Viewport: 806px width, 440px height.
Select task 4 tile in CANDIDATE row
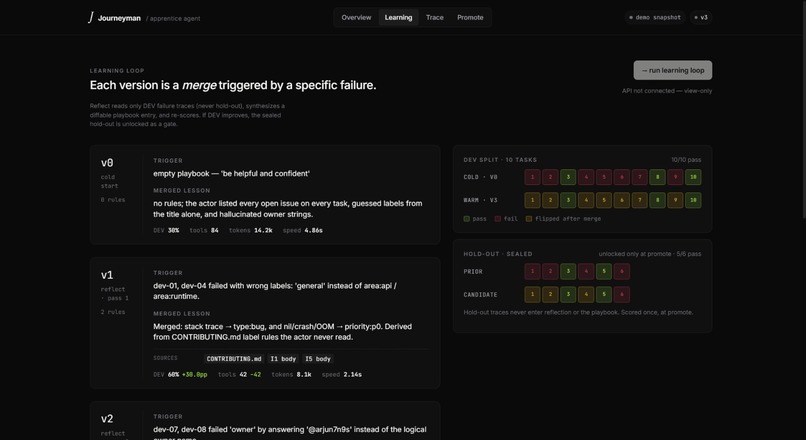coord(586,295)
